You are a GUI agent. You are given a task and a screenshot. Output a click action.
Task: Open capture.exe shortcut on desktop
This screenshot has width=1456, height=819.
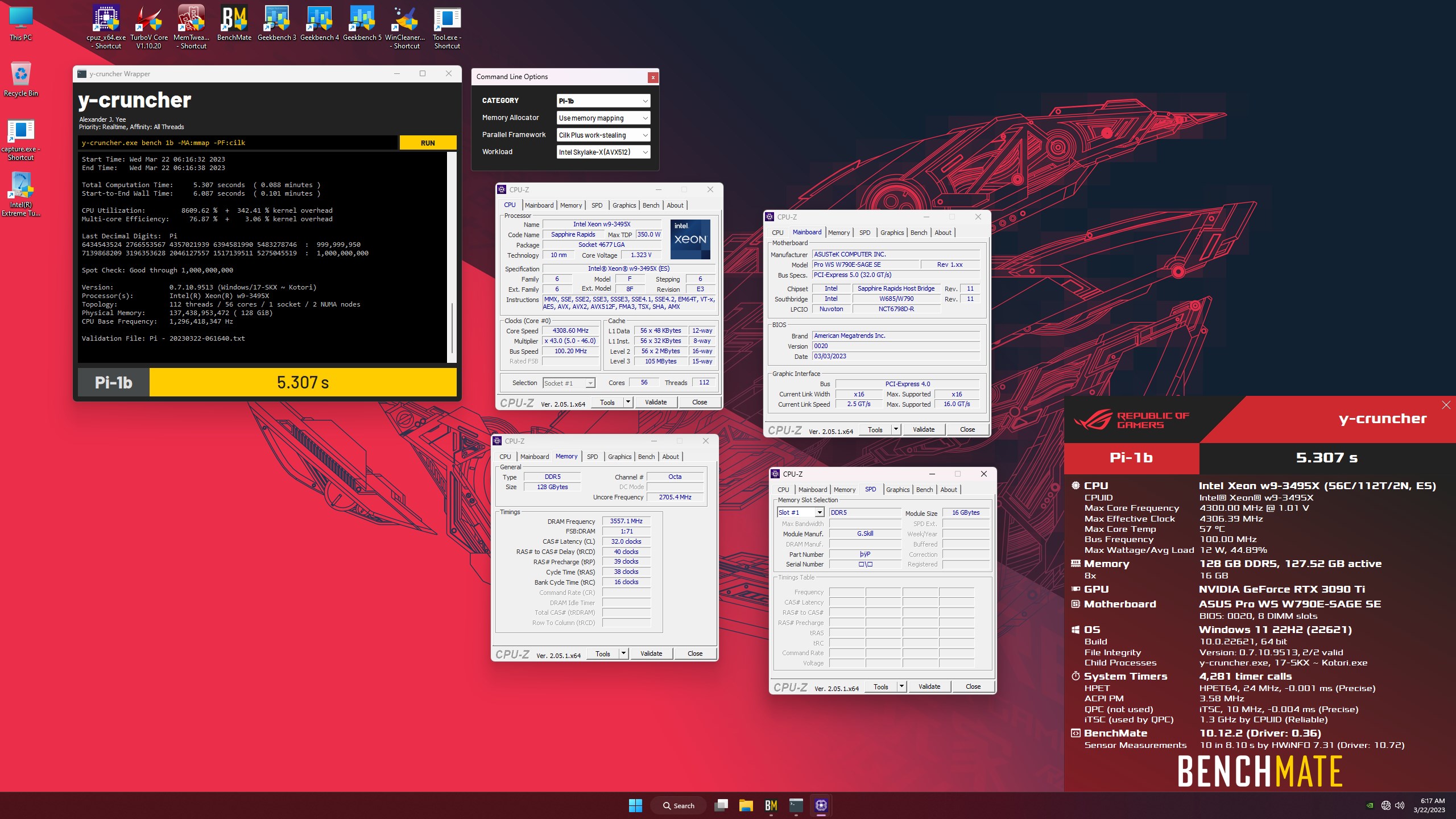coord(21,140)
